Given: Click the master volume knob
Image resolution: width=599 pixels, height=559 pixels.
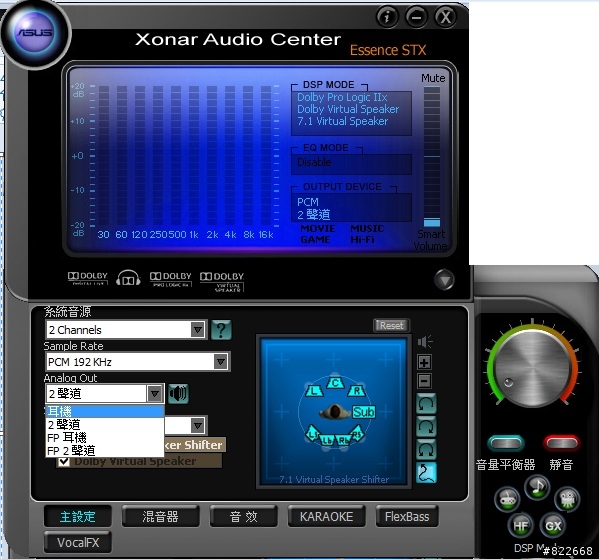Looking at the screenshot, I should pos(533,368).
